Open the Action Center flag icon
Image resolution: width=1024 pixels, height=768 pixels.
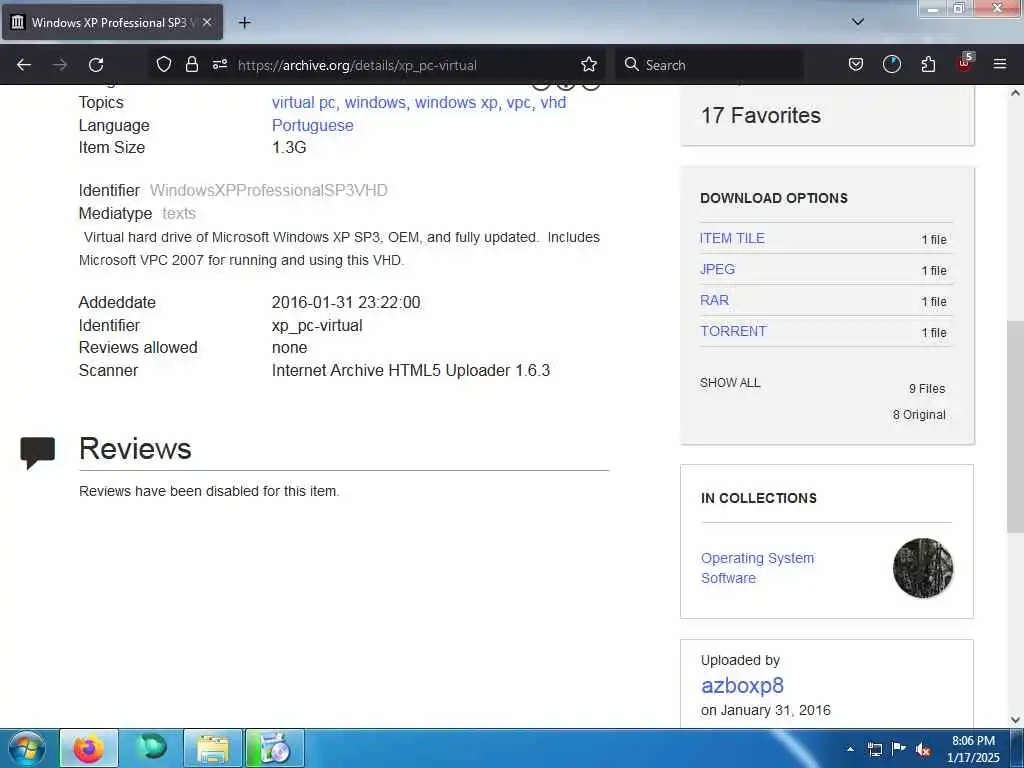point(899,749)
